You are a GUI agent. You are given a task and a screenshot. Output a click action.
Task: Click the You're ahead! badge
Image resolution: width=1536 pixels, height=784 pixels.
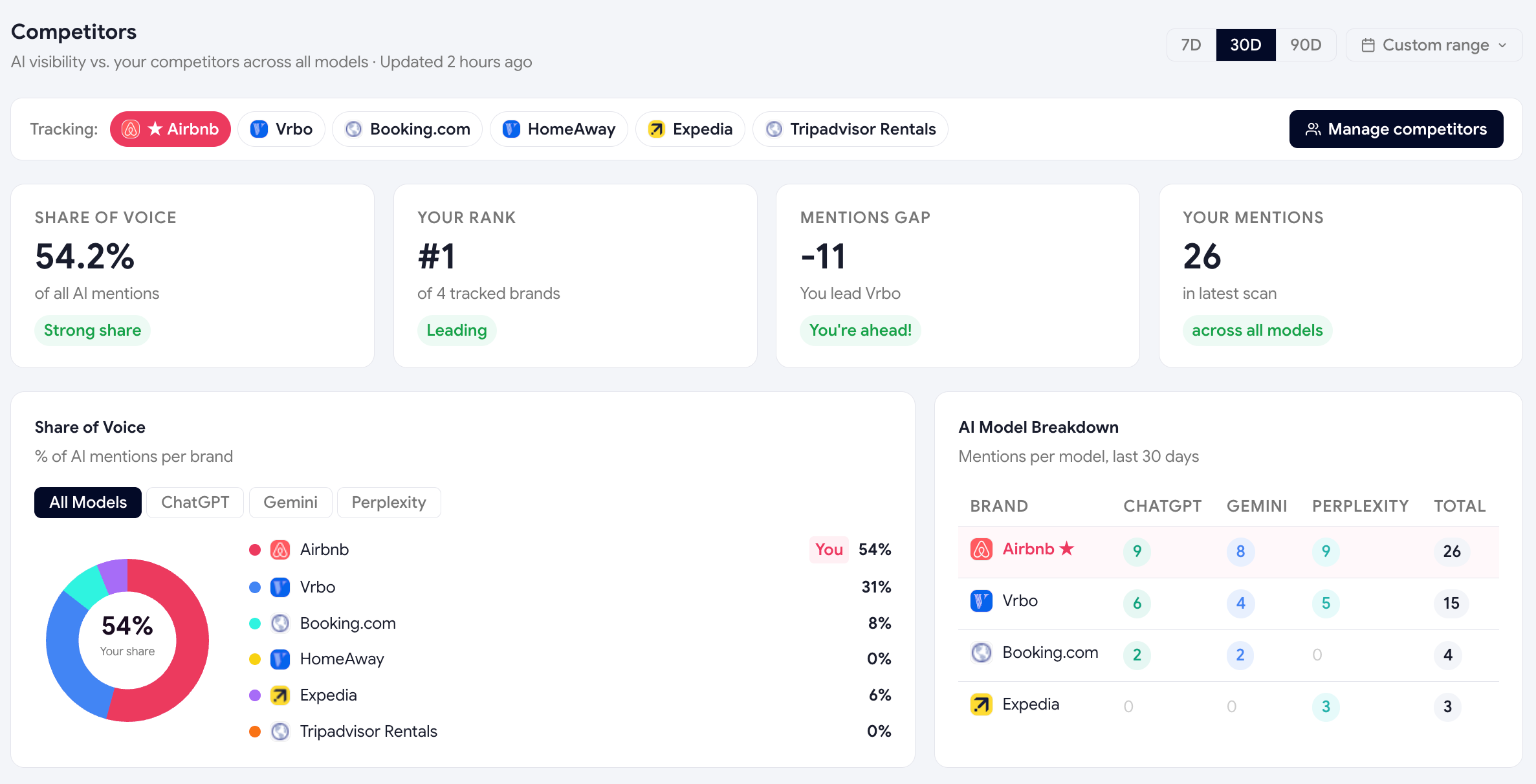[861, 331]
